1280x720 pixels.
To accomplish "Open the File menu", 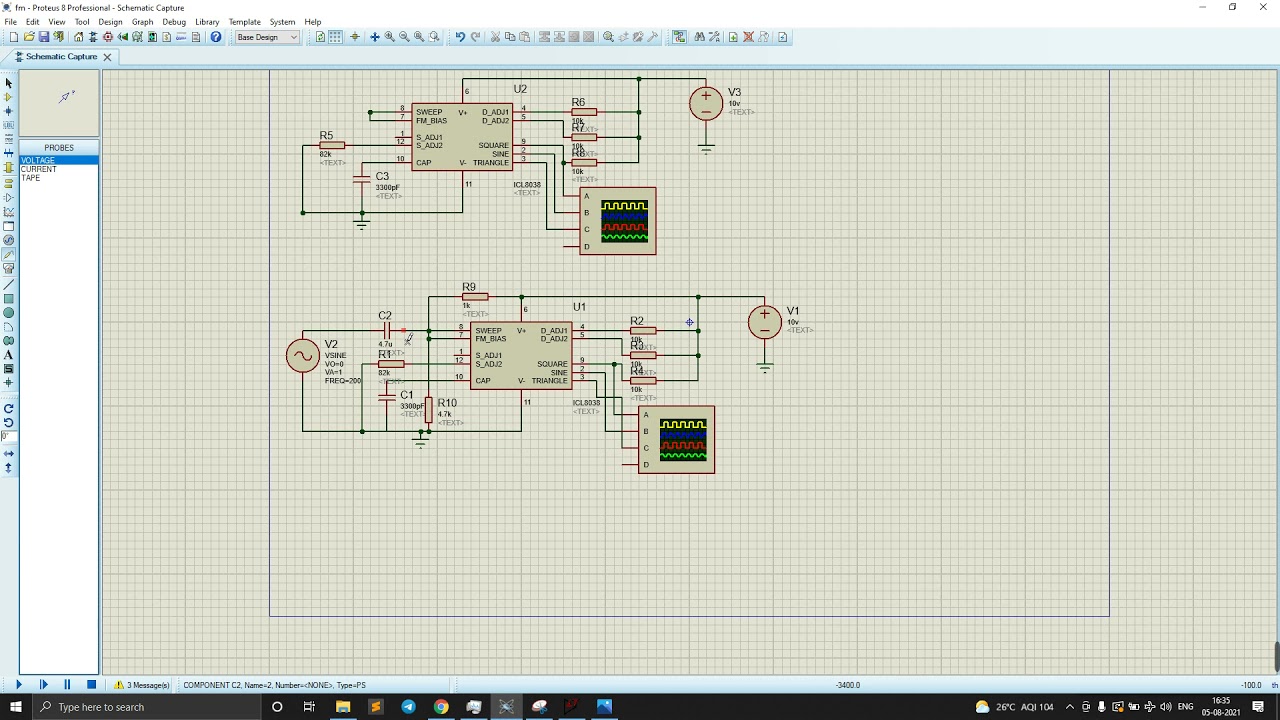I will [10, 22].
